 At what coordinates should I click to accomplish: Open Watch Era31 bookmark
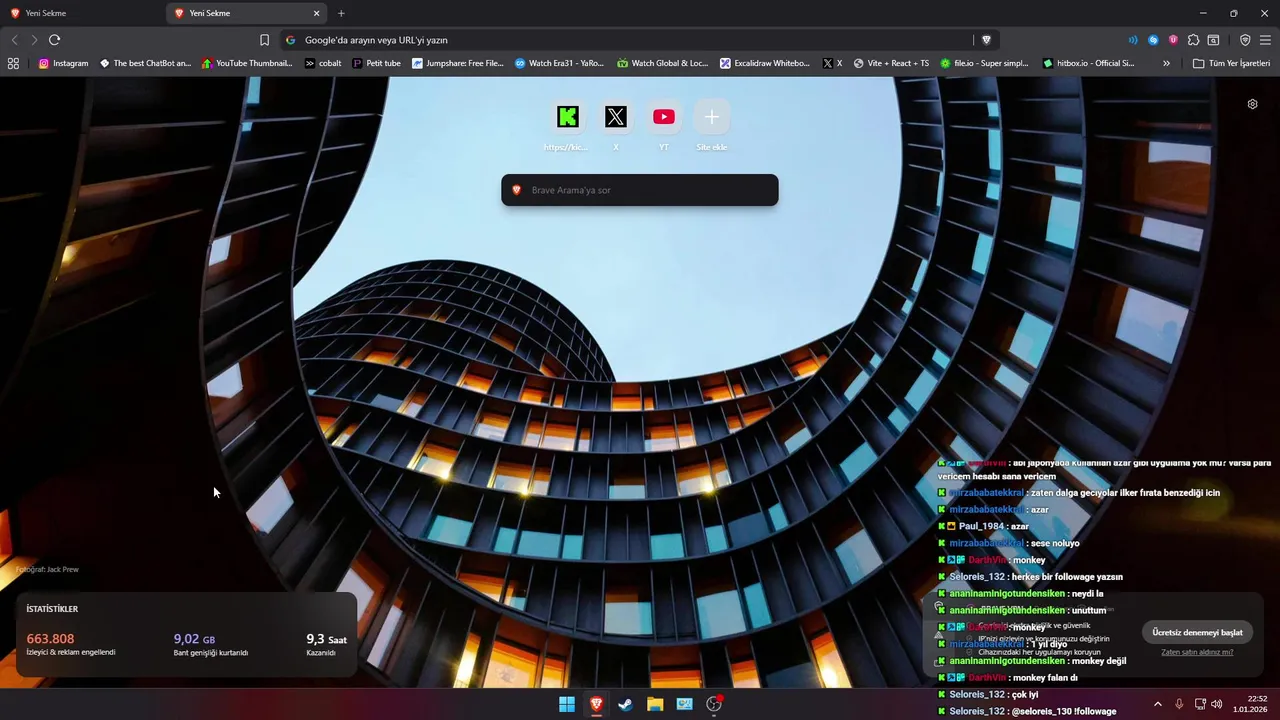pyautogui.click(x=560, y=63)
